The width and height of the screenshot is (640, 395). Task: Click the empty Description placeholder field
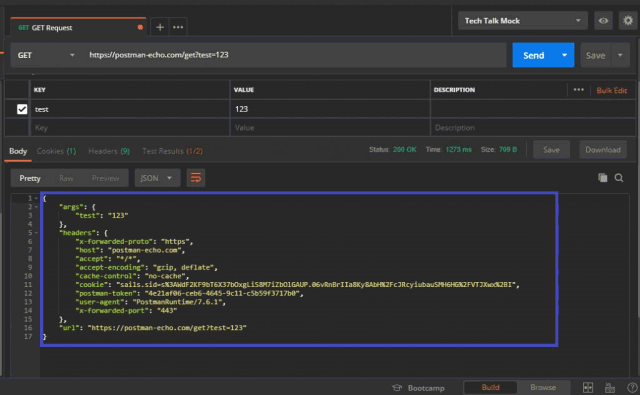[x=533, y=128]
